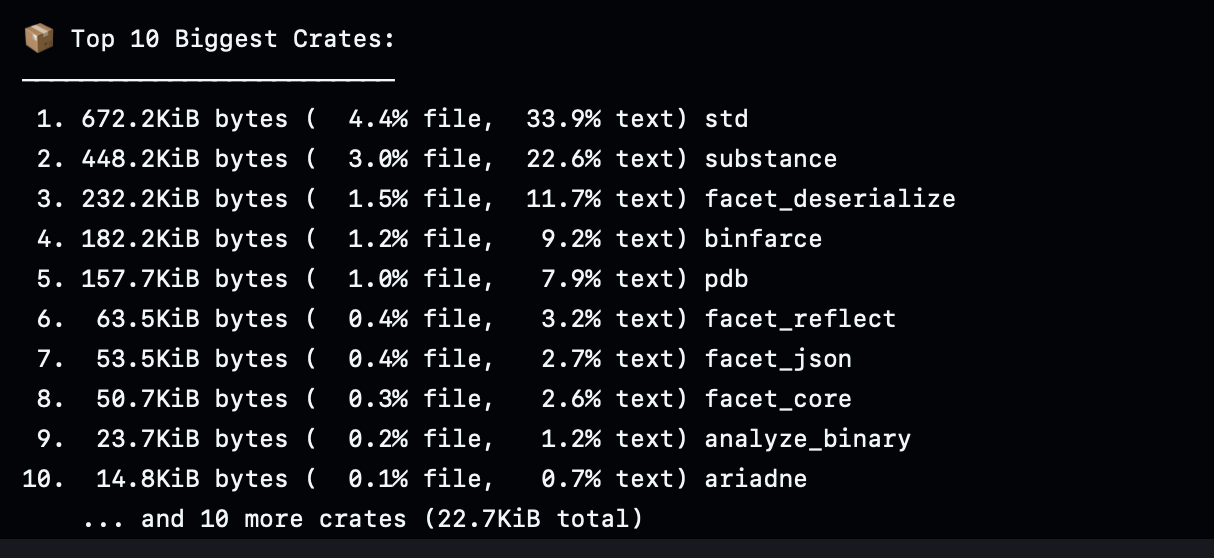1214x558 pixels.
Task: Click the std crate name
Action: pyautogui.click(x=726, y=119)
